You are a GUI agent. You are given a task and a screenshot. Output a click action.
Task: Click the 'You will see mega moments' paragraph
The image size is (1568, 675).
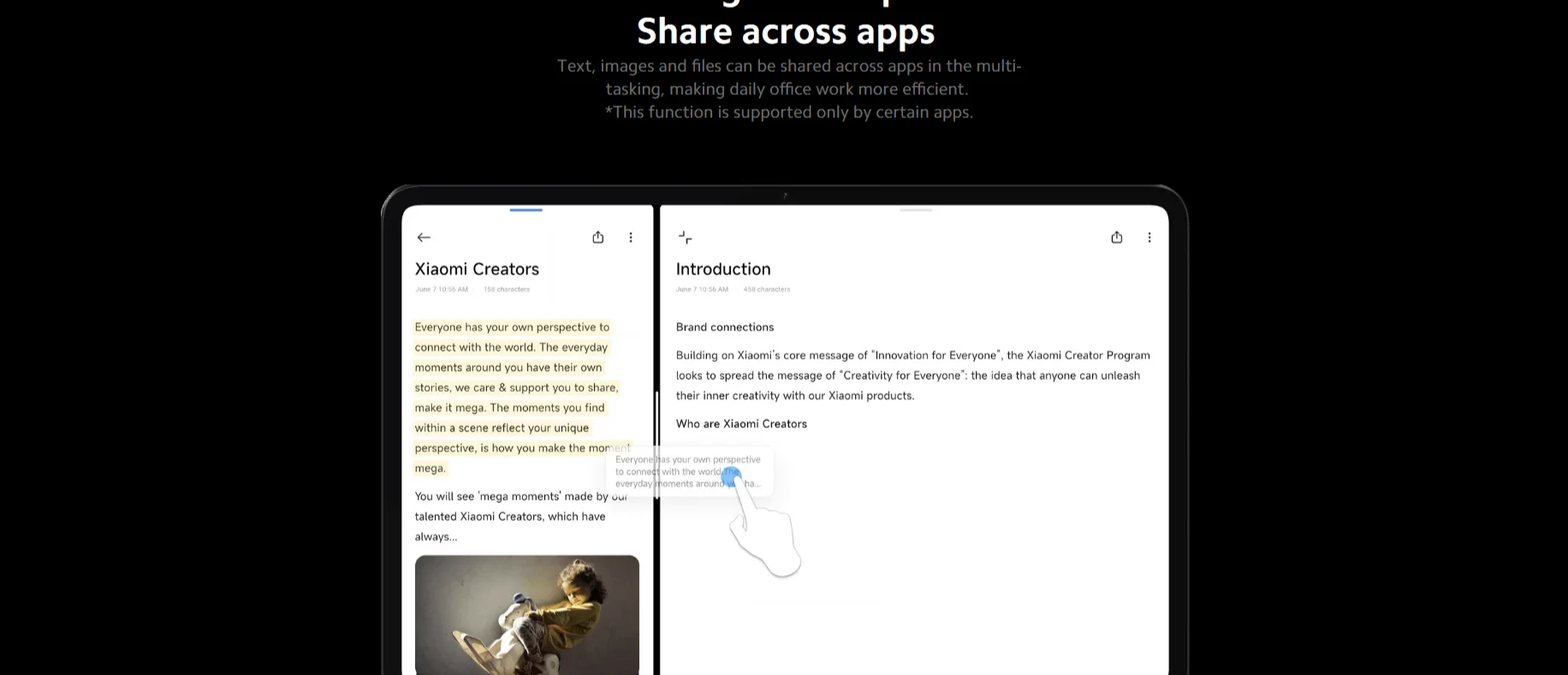click(521, 516)
